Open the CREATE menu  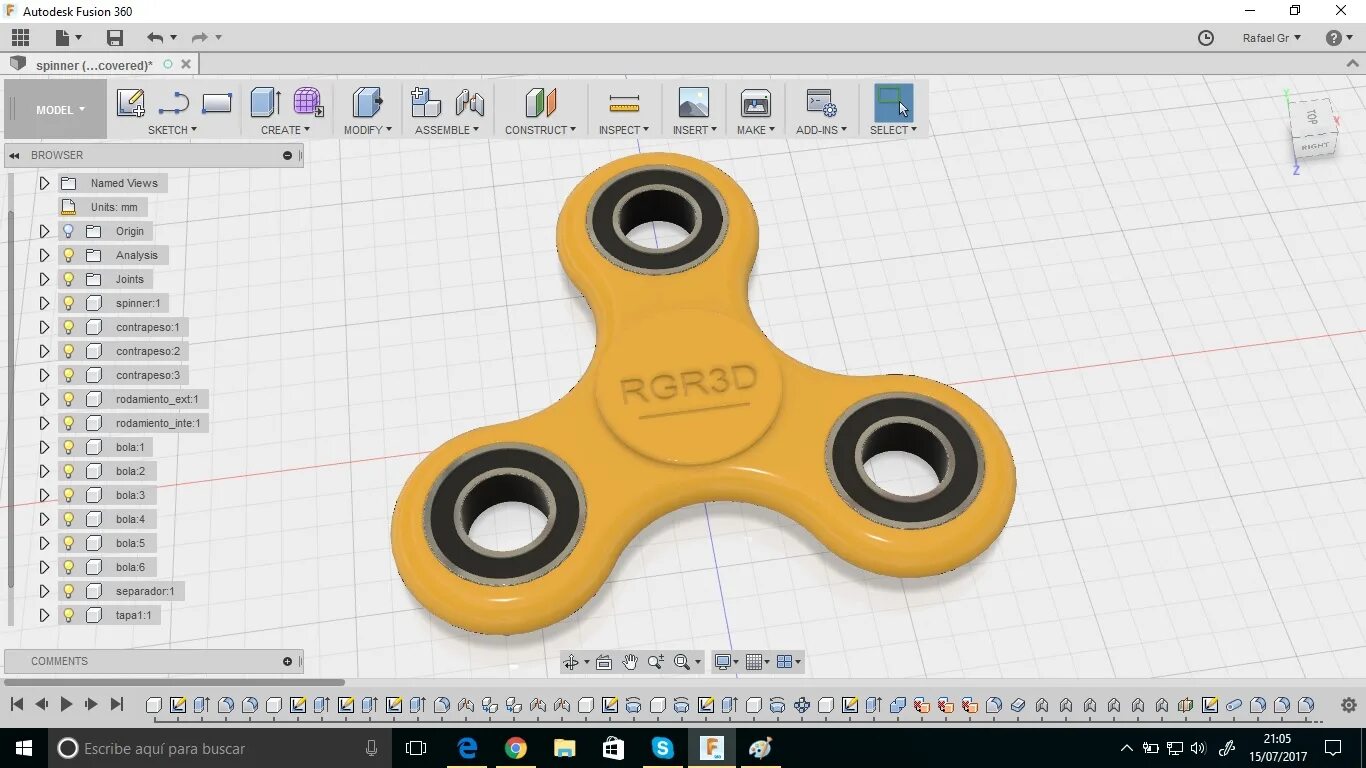pyautogui.click(x=285, y=130)
